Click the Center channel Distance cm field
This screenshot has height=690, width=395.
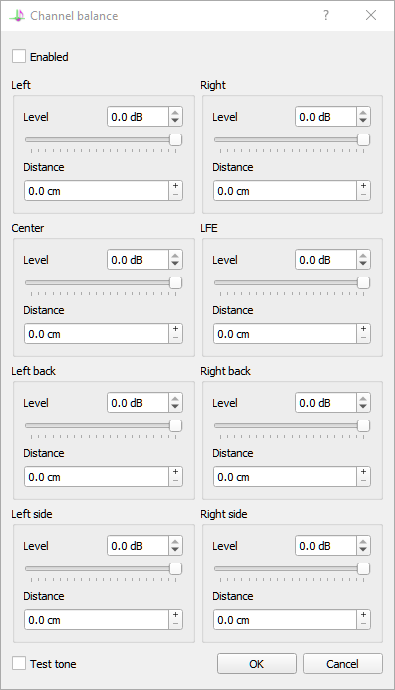point(96,334)
